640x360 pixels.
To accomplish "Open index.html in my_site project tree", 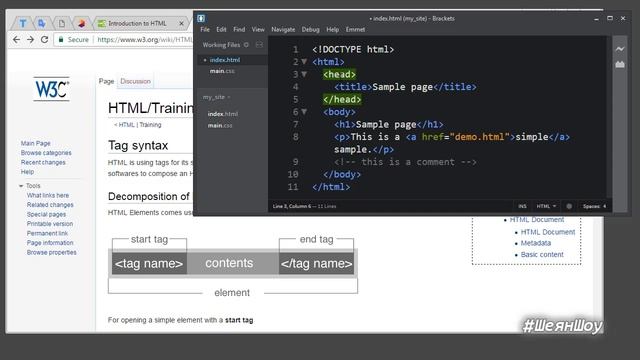I will coord(222,114).
